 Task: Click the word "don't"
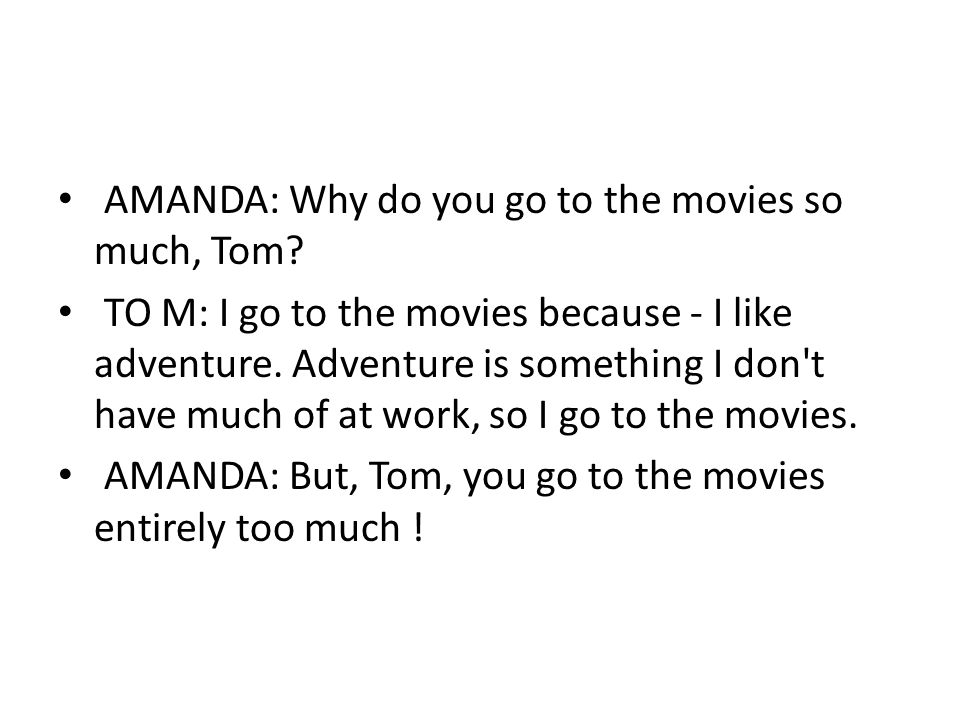[779, 364]
